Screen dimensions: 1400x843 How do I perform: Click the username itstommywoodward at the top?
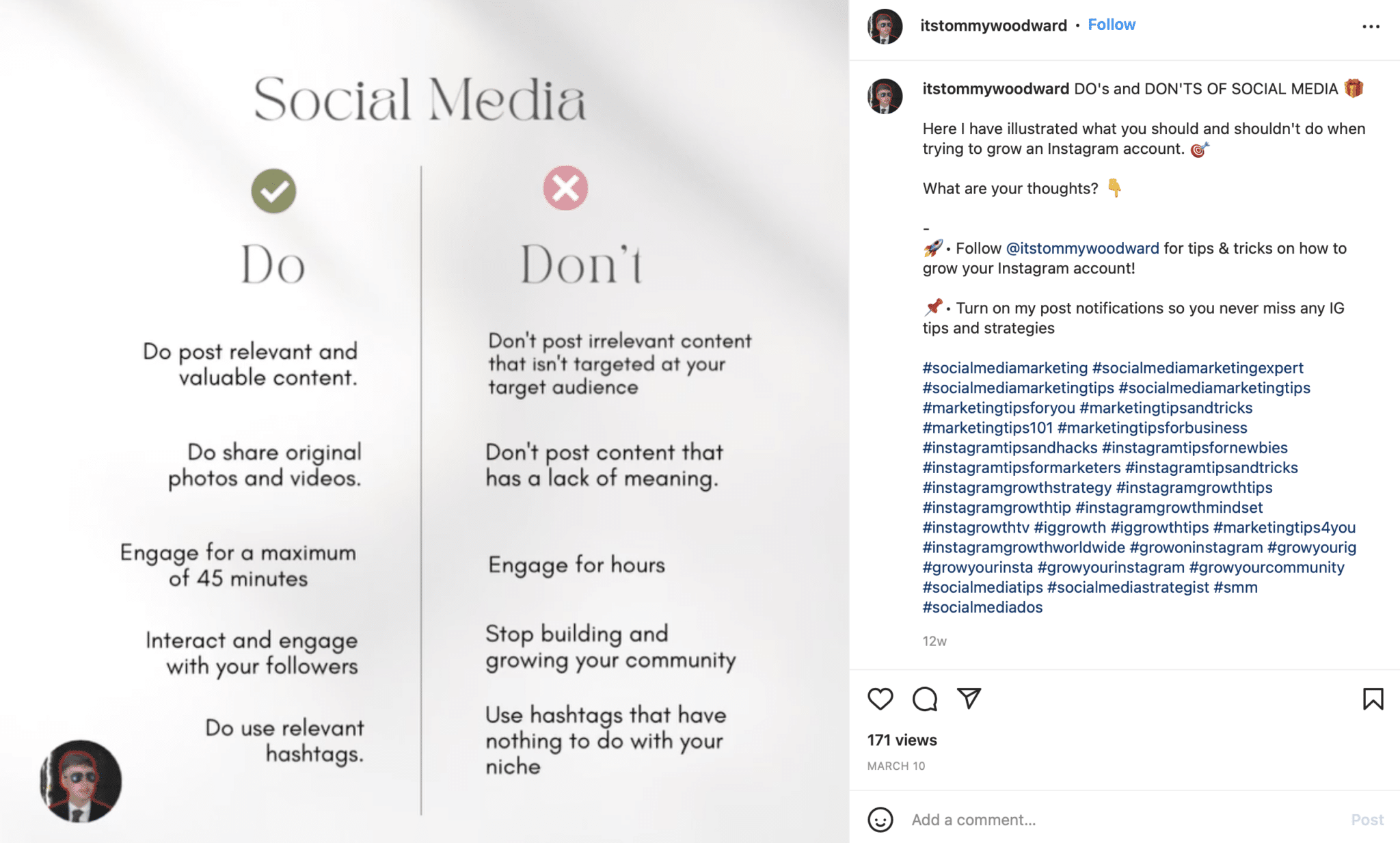click(993, 25)
